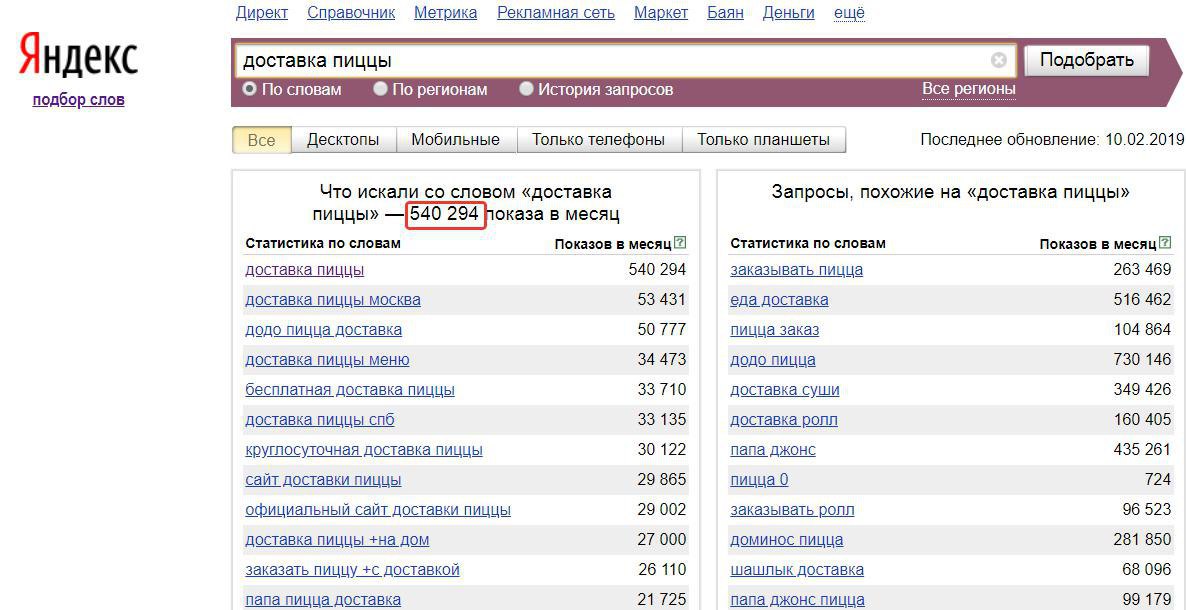
Task: Open the додо пицца similar query link
Action: click(773, 359)
